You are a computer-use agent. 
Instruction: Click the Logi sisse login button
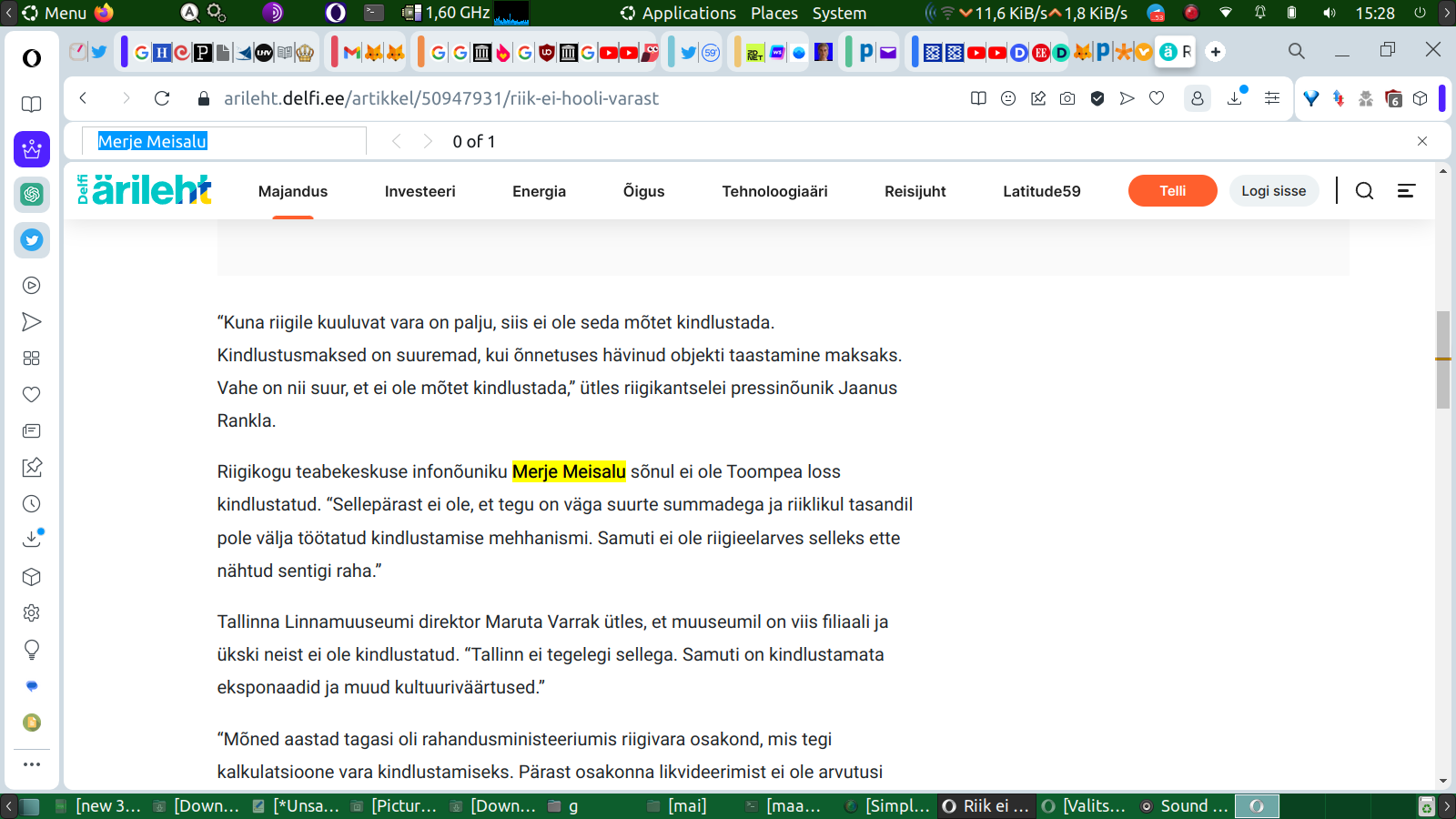(x=1274, y=190)
